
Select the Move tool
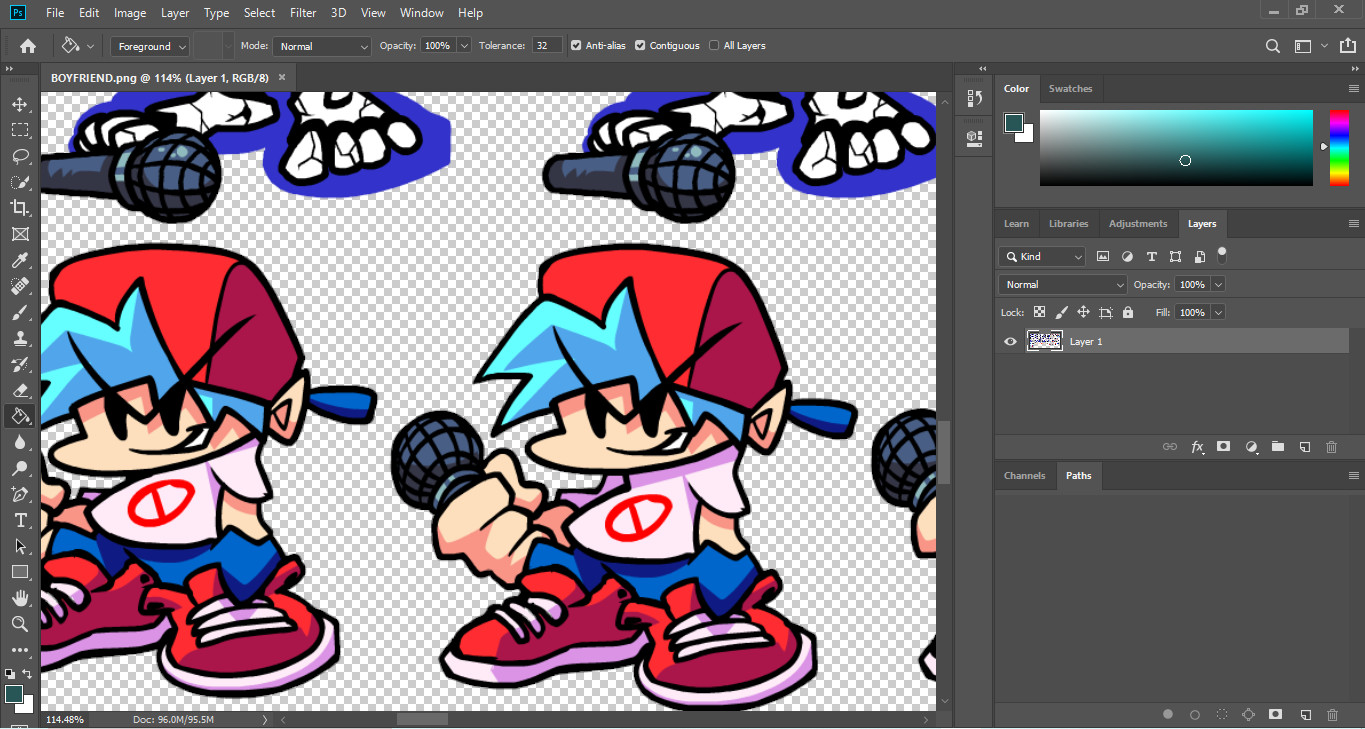click(x=20, y=103)
